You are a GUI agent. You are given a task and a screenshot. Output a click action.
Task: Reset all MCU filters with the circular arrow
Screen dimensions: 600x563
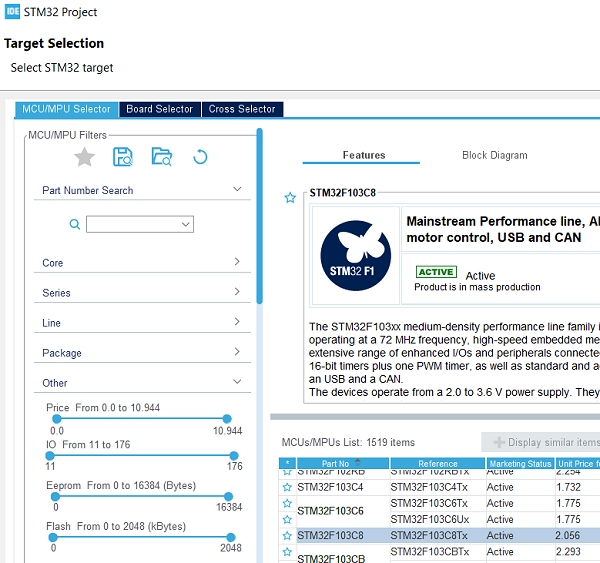coord(200,156)
